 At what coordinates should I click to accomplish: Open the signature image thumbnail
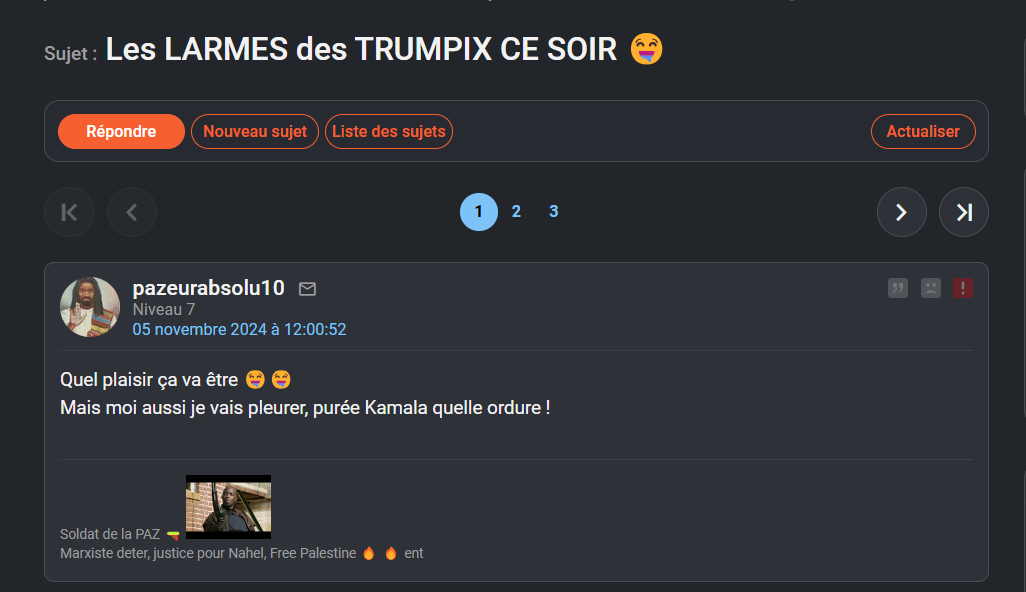228,507
